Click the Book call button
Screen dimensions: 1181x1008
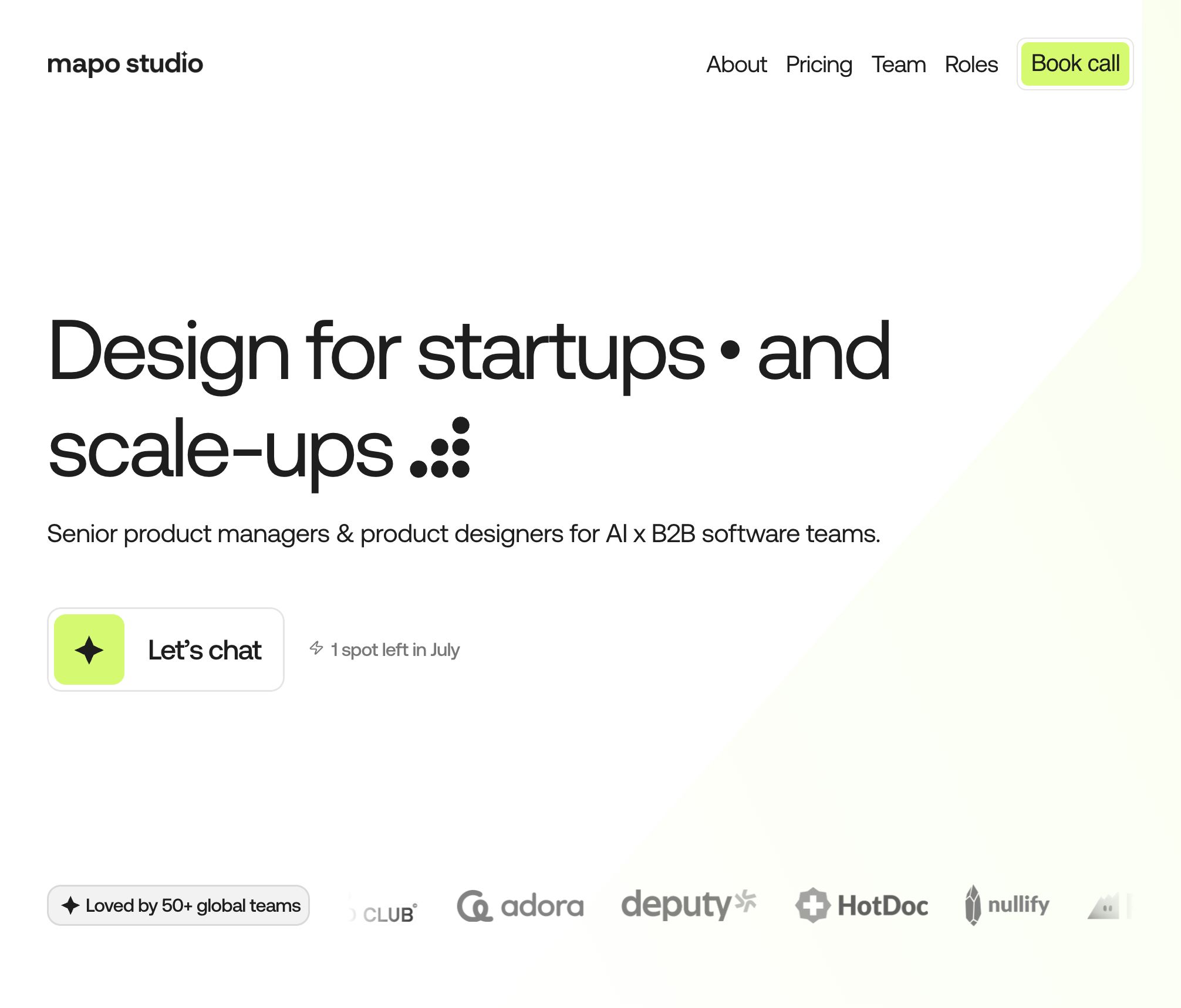pyautogui.click(x=1075, y=64)
